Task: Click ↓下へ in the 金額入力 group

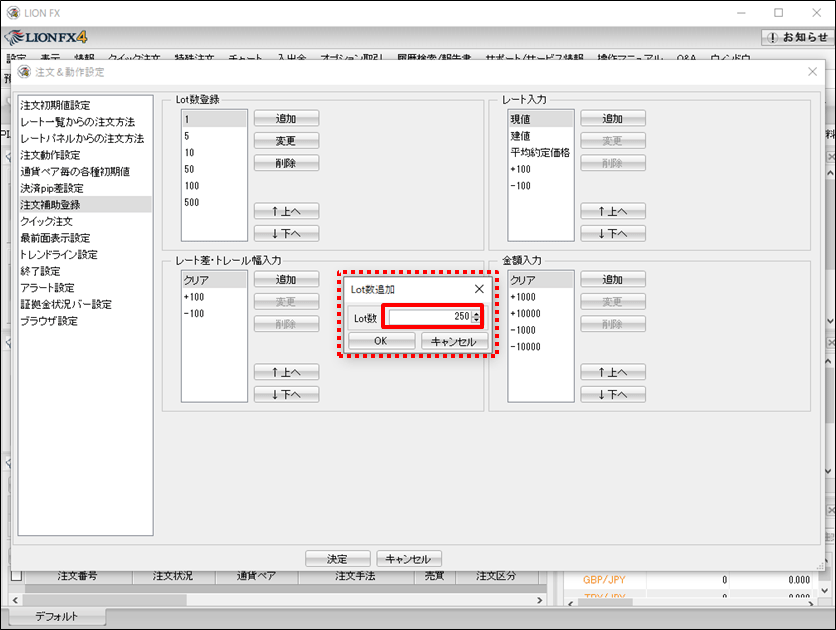Action: point(613,394)
